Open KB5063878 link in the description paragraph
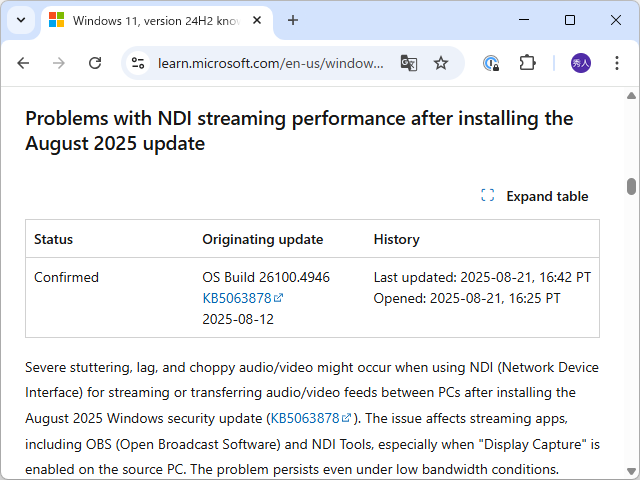The height and width of the screenshot is (480, 640). [x=305, y=418]
